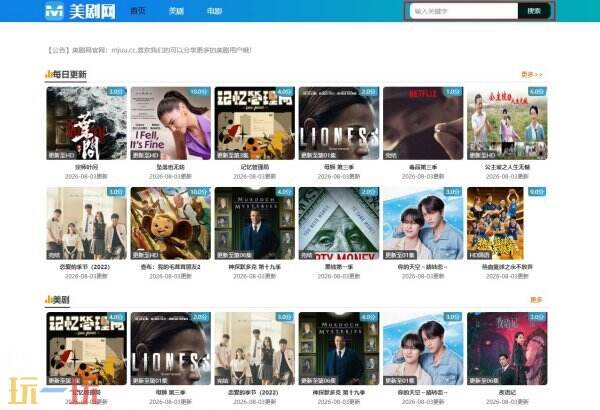
Task: Open the 叶问 calligraphy poster thumbnail
Action: [86, 123]
